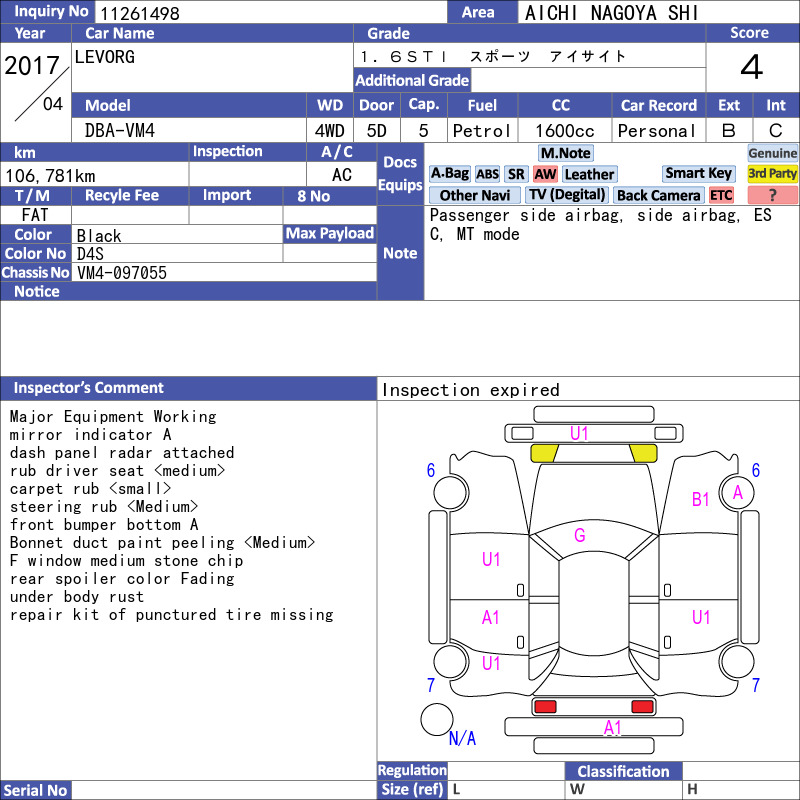Click the Genuine badge
This screenshot has height=800, width=800.
point(772,153)
